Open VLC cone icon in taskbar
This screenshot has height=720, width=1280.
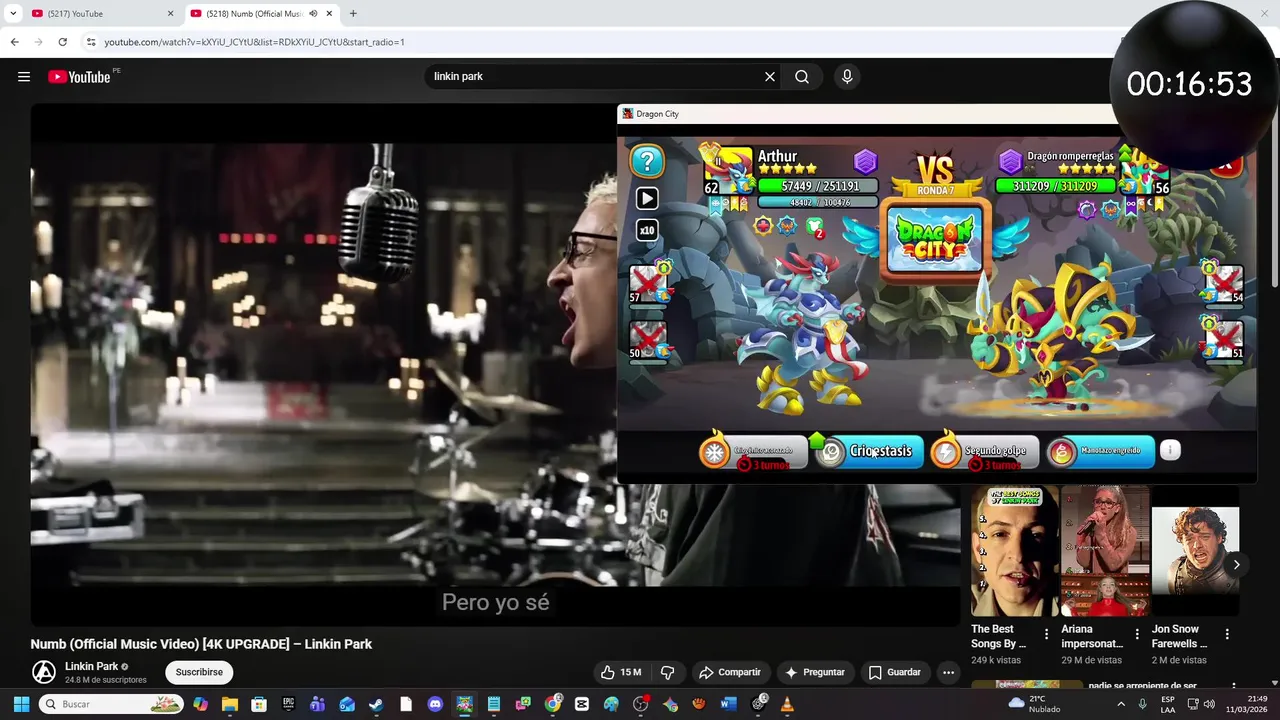pos(787,704)
